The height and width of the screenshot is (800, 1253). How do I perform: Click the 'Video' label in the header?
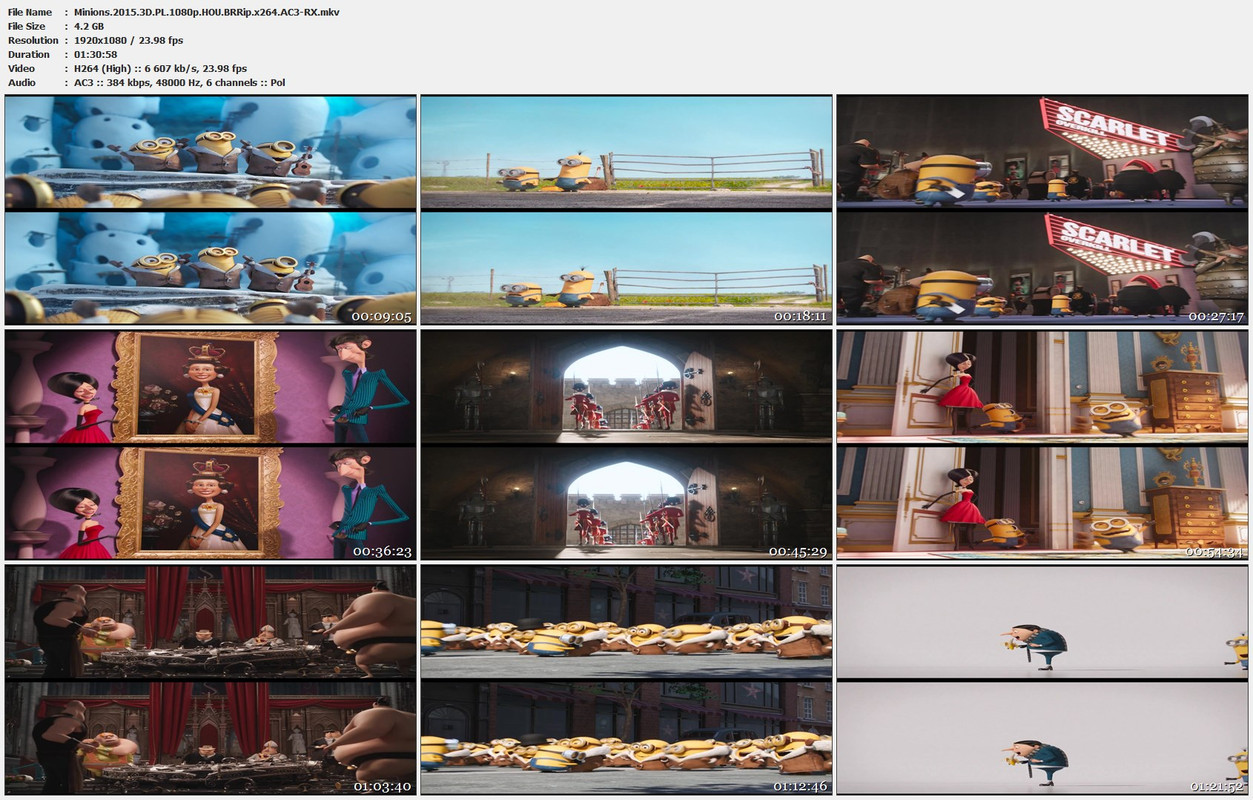click(x=22, y=68)
